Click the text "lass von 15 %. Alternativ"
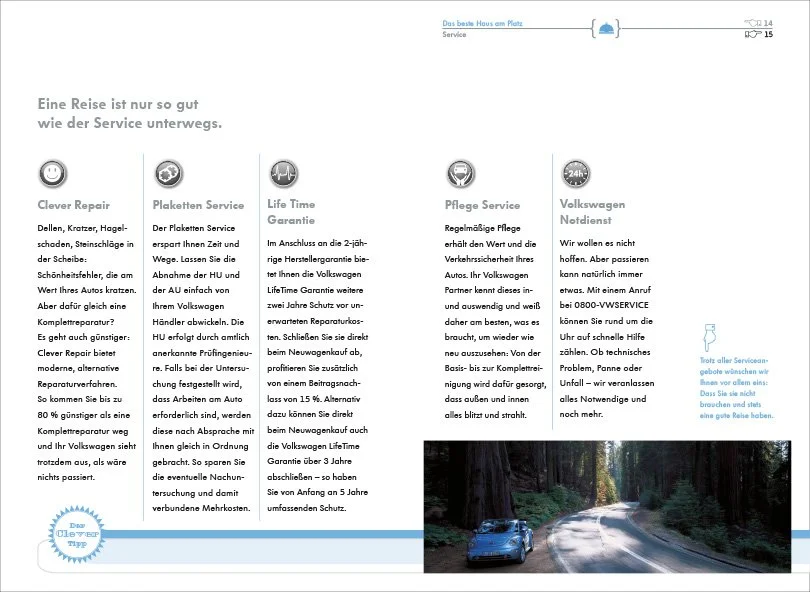The width and height of the screenshot is (810, 592). pyautogui.click(x=314, y=399)
